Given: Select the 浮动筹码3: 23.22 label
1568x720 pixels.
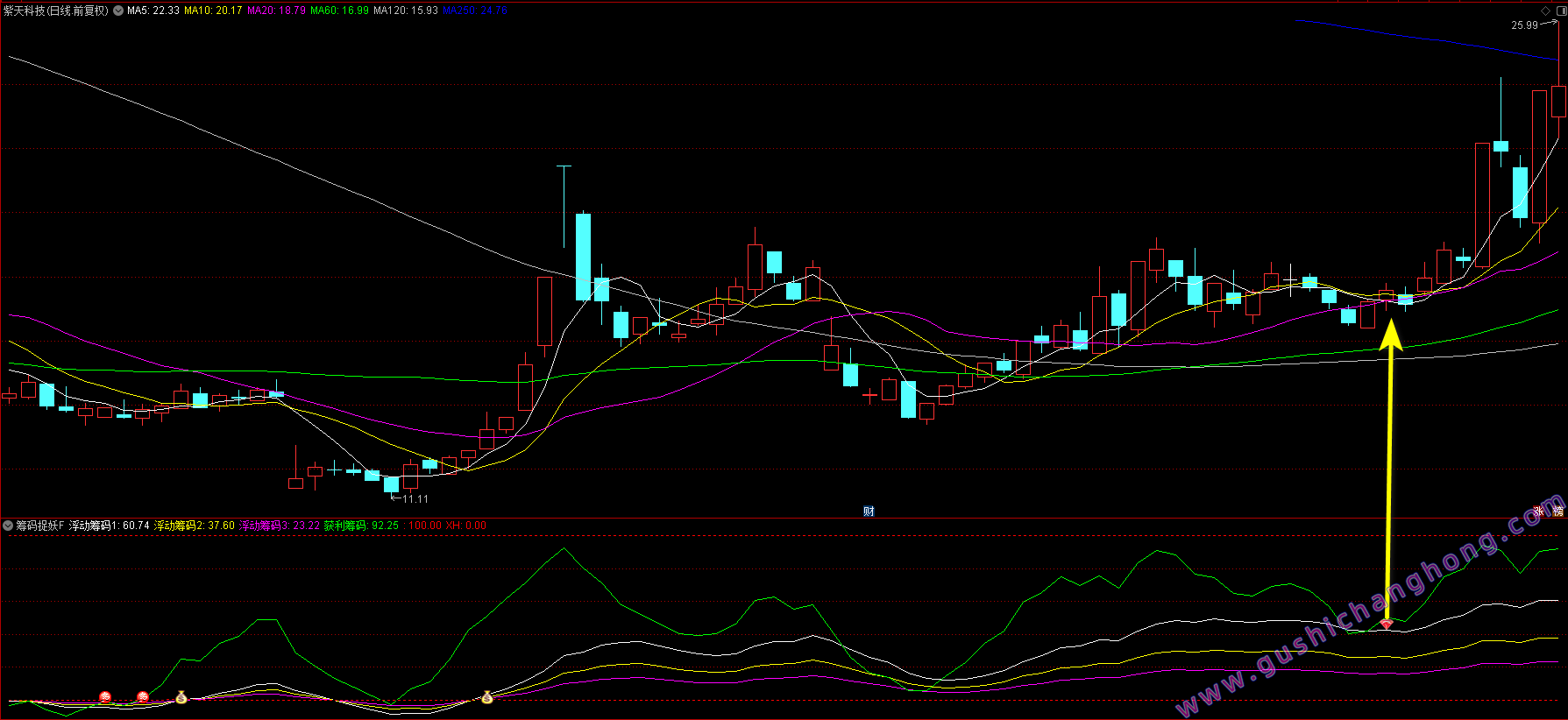Looking at the screenshot, I should pyautogui.click(x=280, y=526).
